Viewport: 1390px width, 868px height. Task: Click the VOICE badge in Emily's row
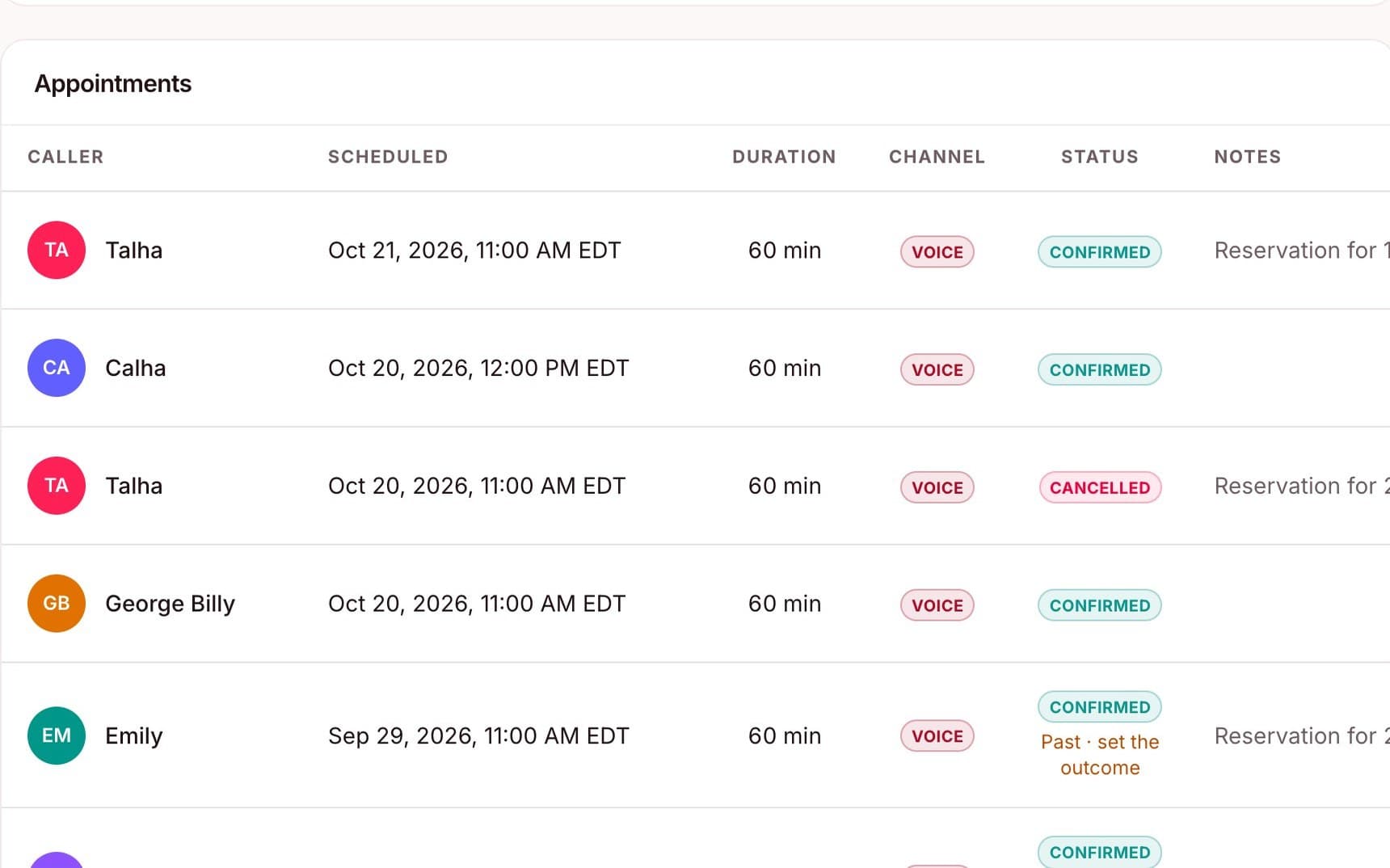[937, 736]
